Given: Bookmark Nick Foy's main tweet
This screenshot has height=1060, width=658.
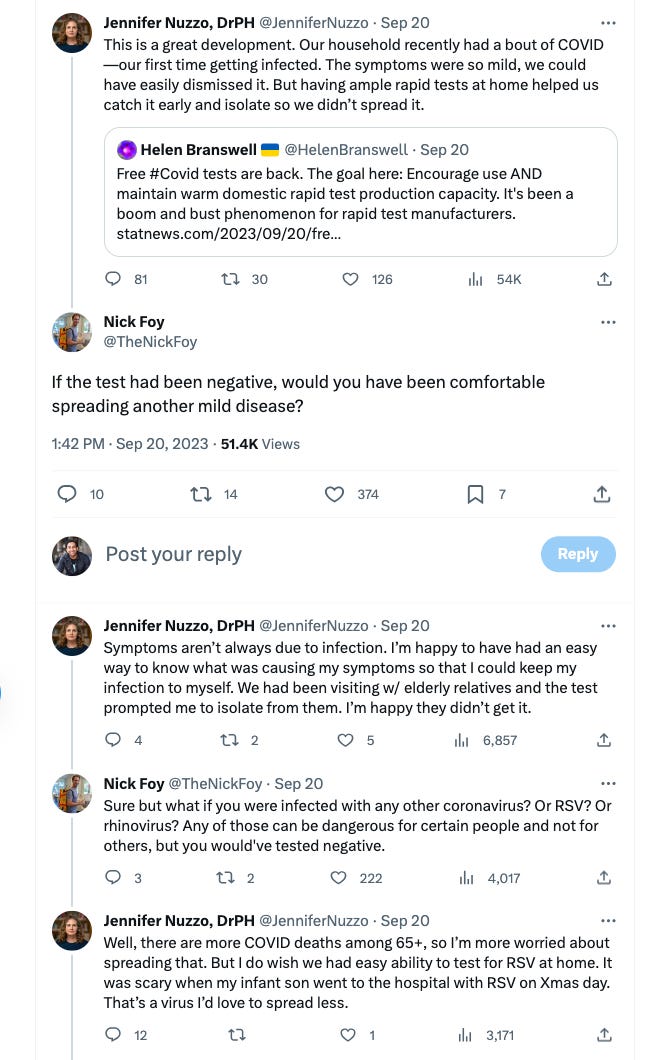Looking at the screenshot, I should click(x=476, y=494).
